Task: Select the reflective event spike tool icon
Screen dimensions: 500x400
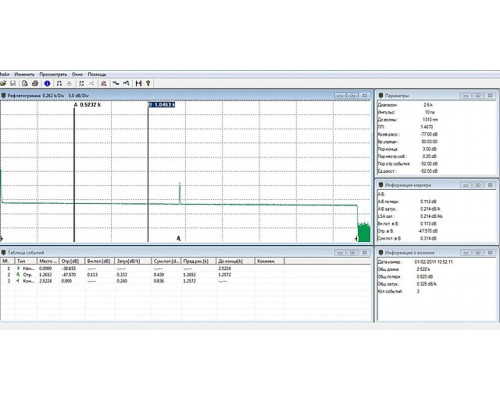Action: tap(126, 83)
